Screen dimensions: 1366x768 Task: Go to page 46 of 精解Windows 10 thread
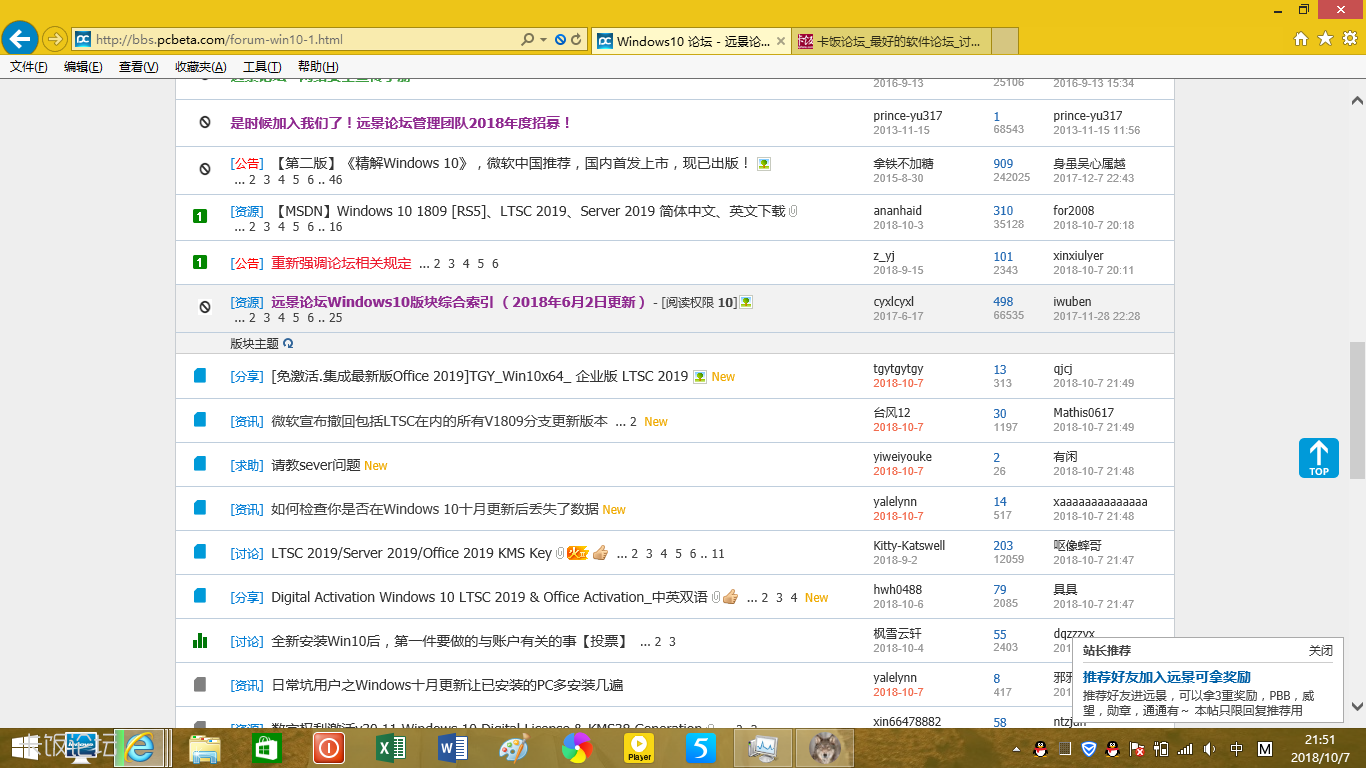pyautogui.click(x=335, y=180)
